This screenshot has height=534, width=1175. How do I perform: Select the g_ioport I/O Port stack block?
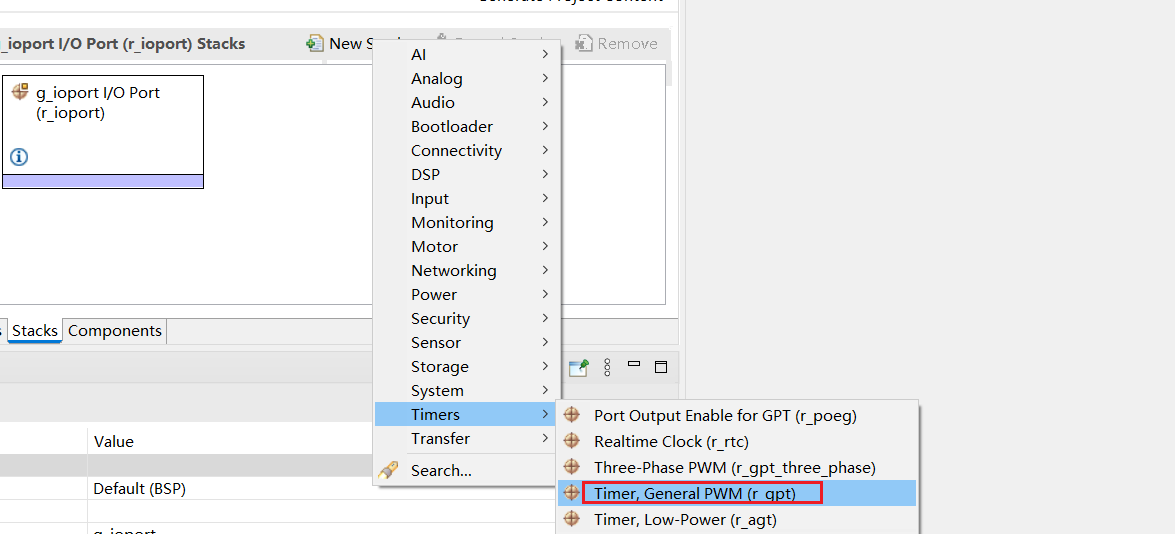tap(103, 132)
